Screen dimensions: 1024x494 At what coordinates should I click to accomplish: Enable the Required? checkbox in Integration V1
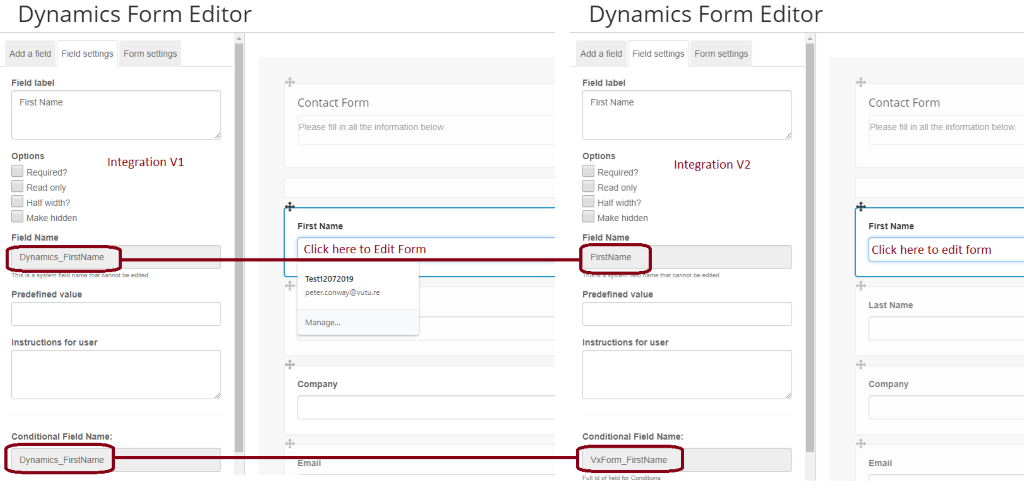coord(18,172)
